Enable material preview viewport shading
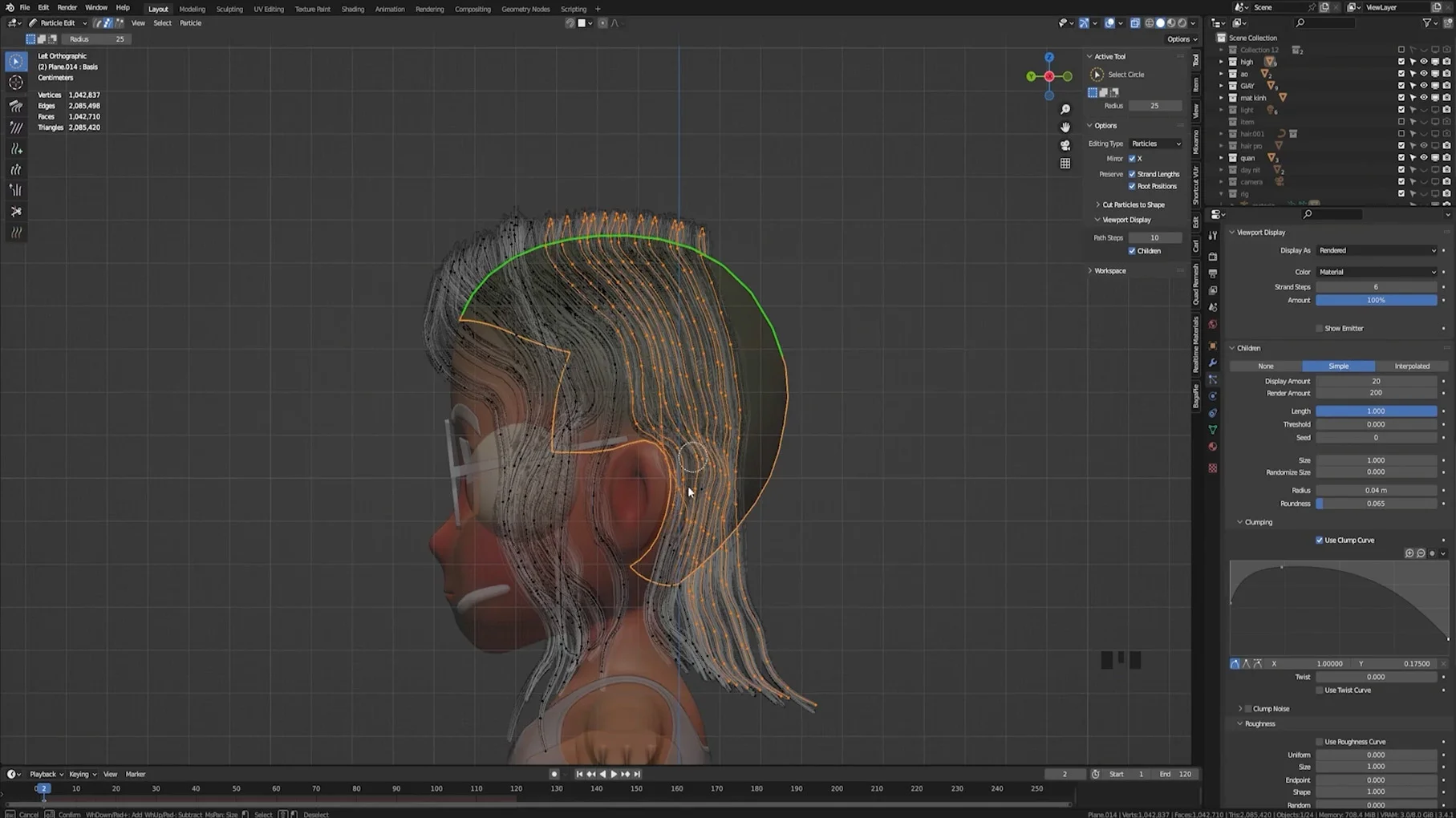Image resolution: width=1456 pixels, height=818 pixels. click(1171, 23)
